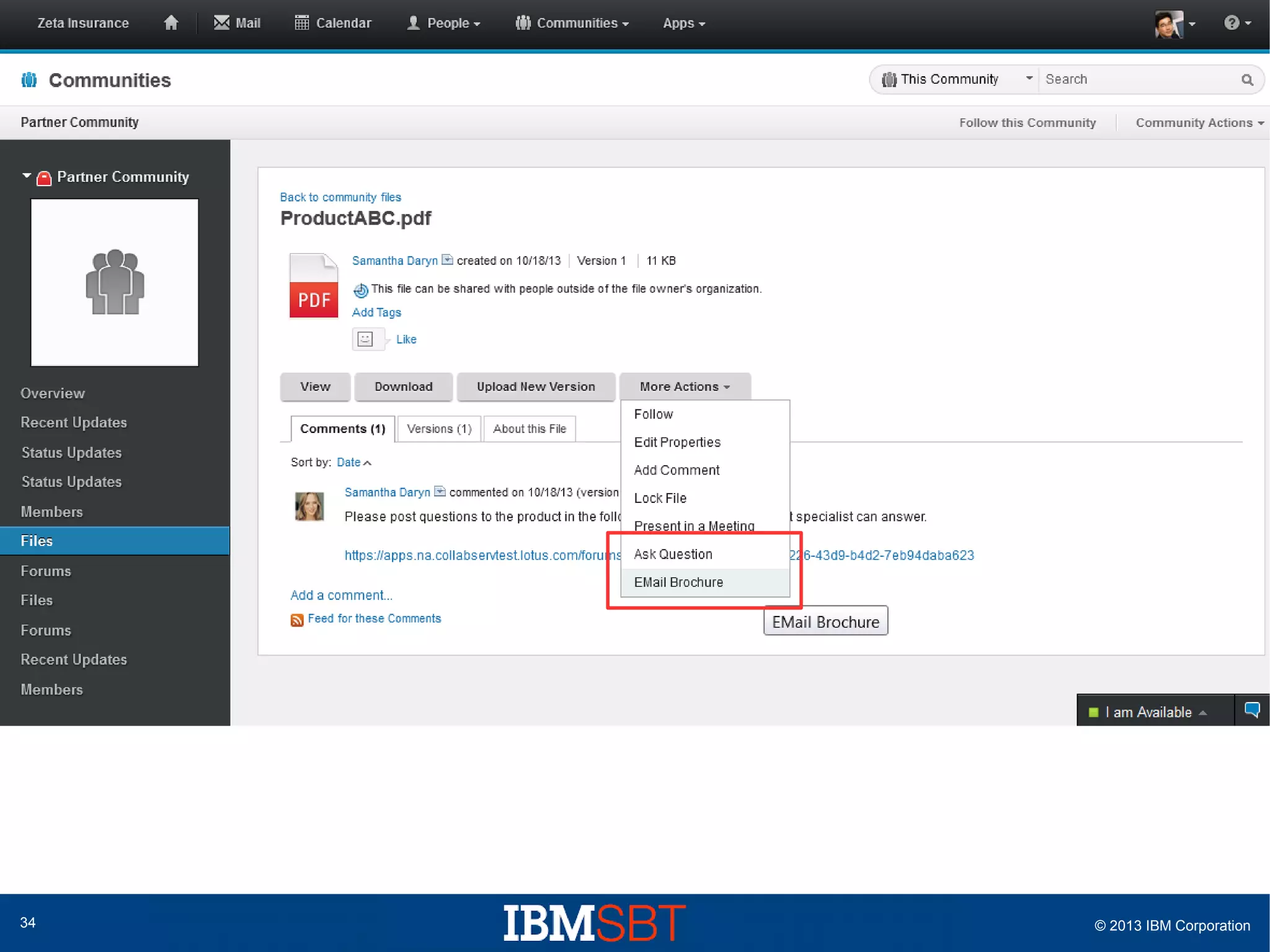The height and width of the screenshot is (952, 1270).
Task: Select EMail Brochure from More Actions menu
Action: click(678, 582)
